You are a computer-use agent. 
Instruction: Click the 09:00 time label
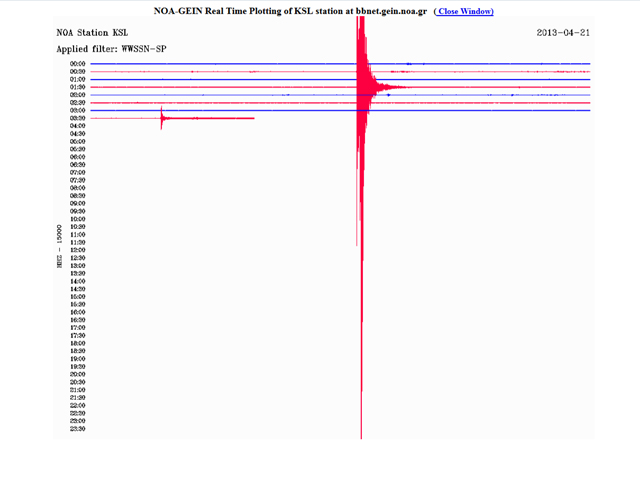coord(77,203)
